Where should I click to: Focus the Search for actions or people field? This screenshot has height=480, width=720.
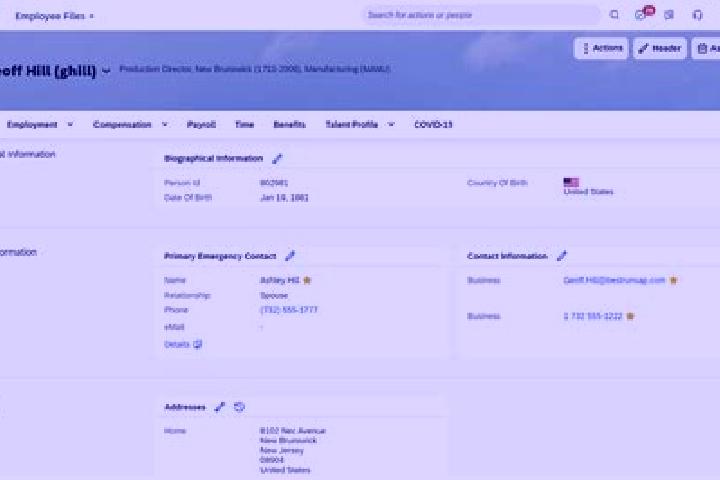point(481,15)
